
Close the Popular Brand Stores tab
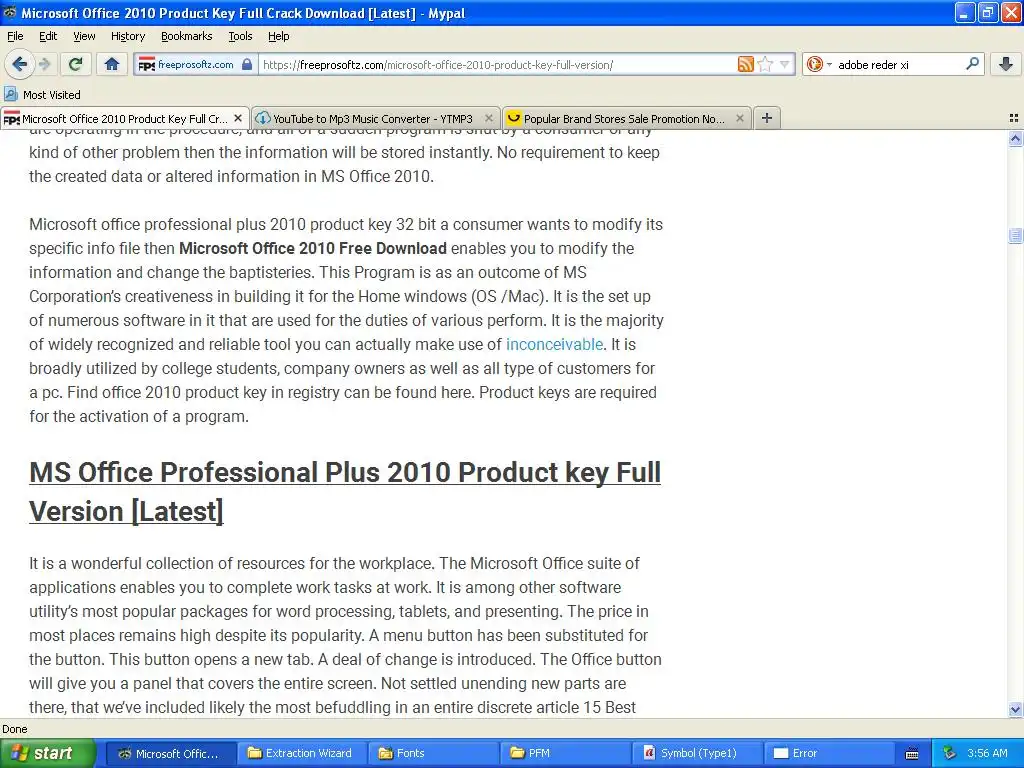[x=739, y=118]
